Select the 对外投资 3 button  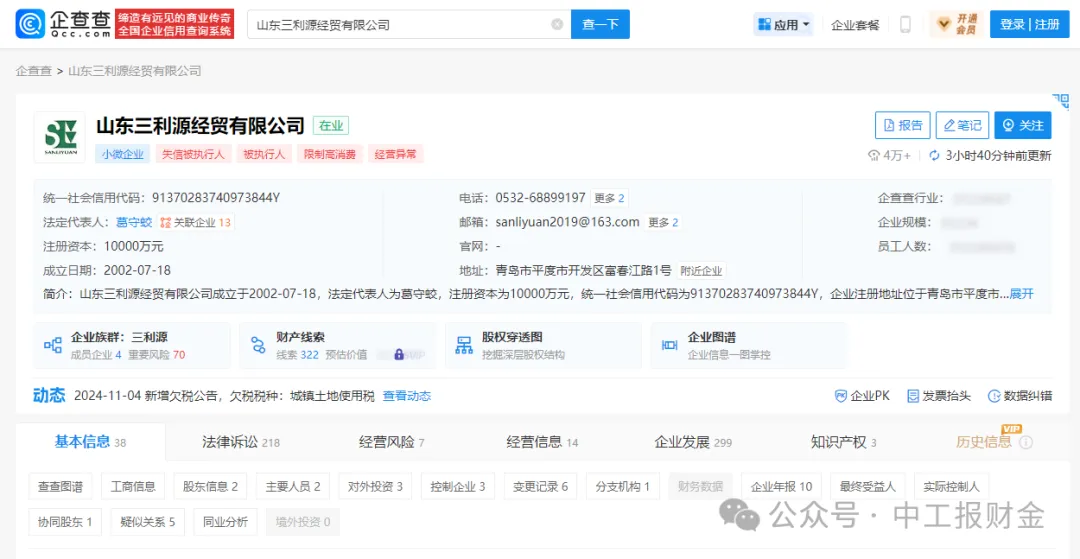375,487
